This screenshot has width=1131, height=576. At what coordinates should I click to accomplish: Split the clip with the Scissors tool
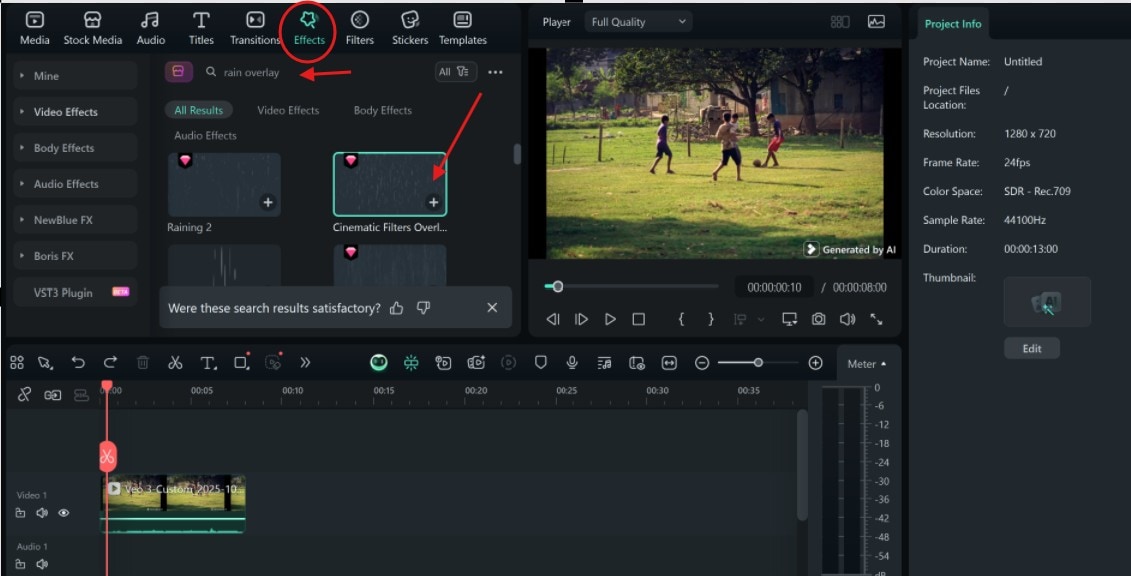175,363
